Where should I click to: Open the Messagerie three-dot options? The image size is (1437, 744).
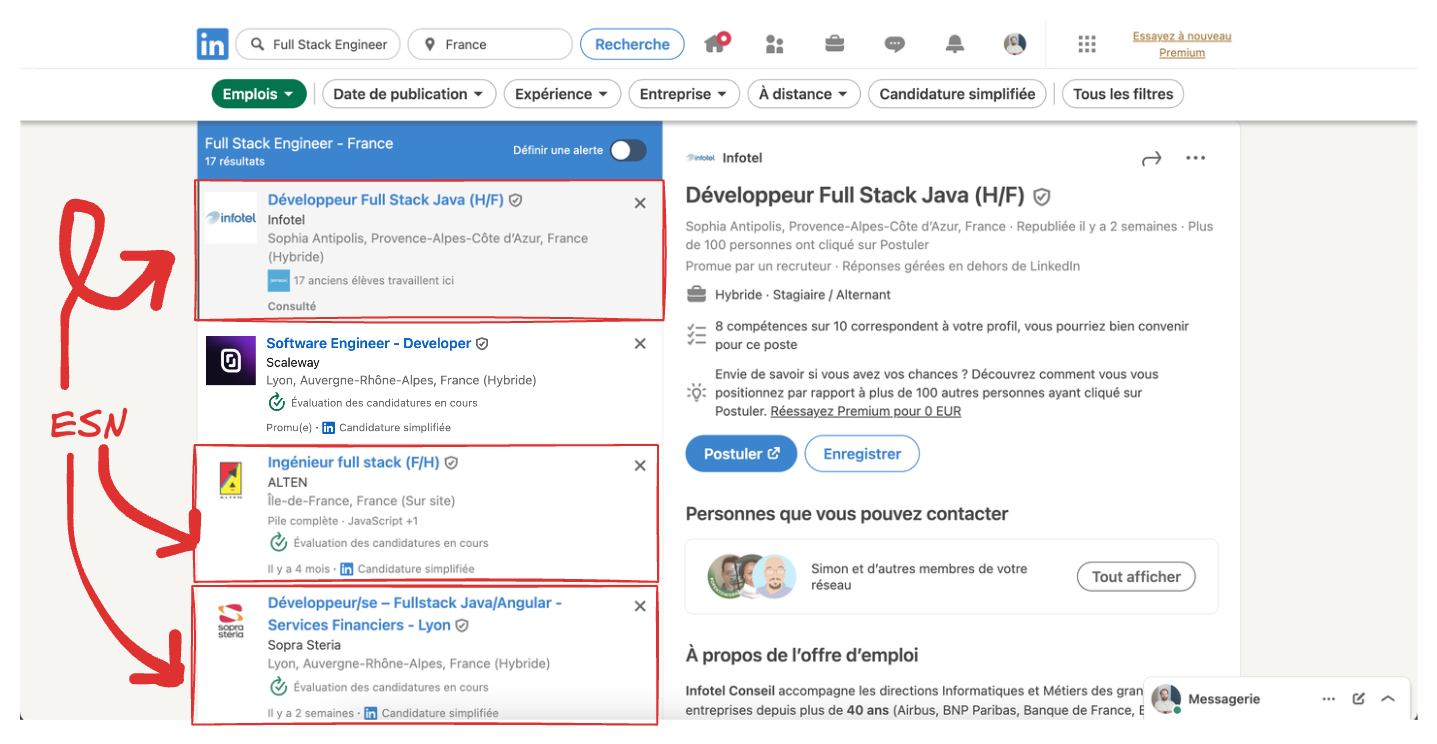(1328, 699)
